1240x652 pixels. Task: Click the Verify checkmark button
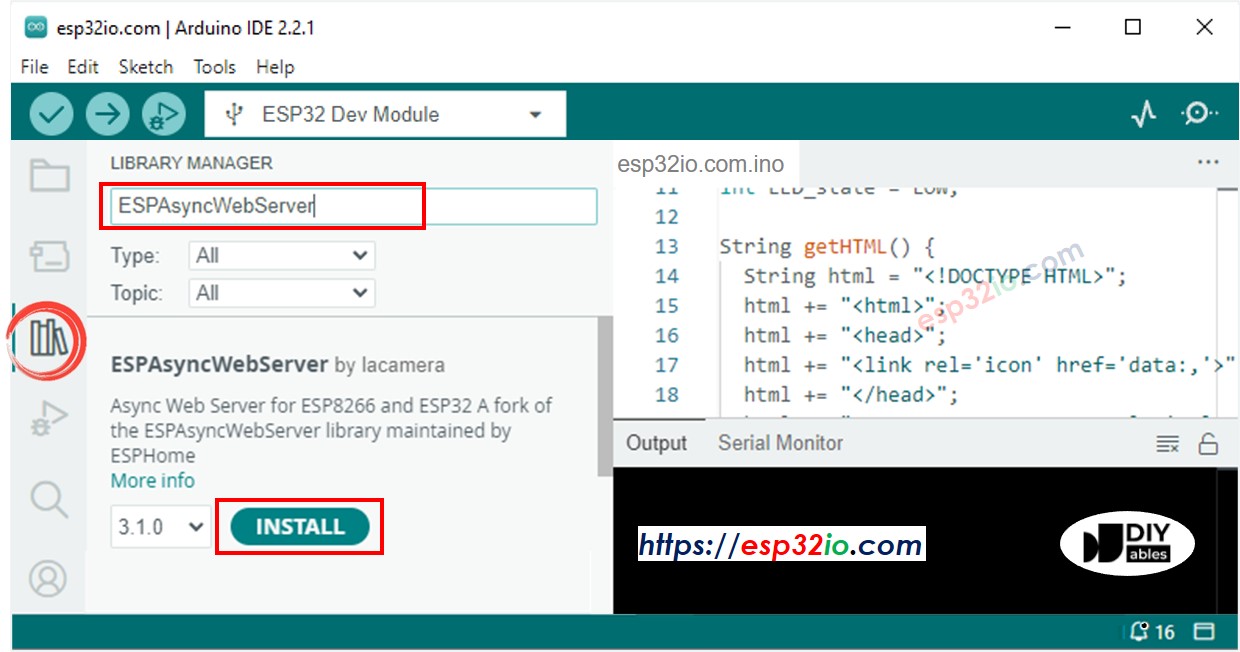click(51, 115)
